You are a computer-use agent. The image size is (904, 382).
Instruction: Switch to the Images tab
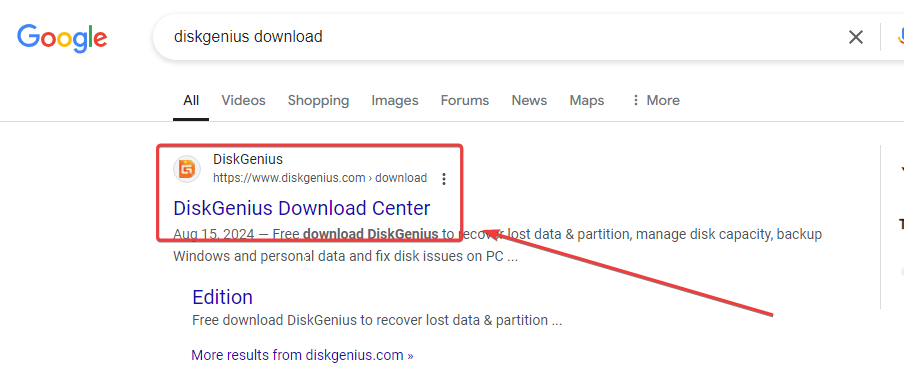pos(394,100)
